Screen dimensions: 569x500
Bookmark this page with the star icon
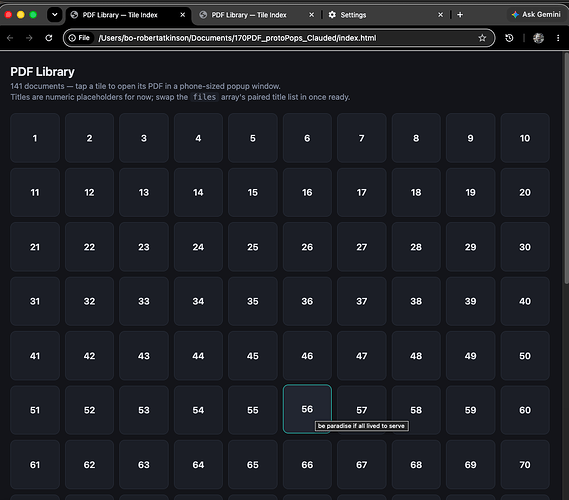[x=482, y=38]
